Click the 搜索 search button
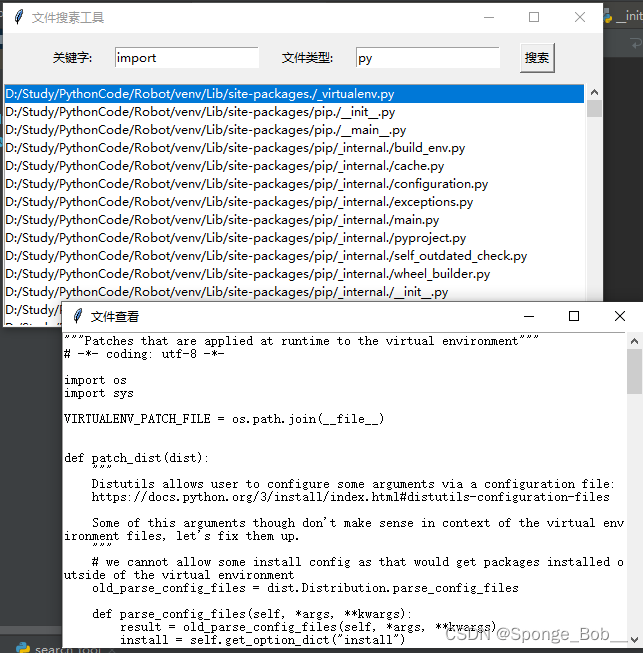This screenshot has width=643, height=653. click(537, 58)
